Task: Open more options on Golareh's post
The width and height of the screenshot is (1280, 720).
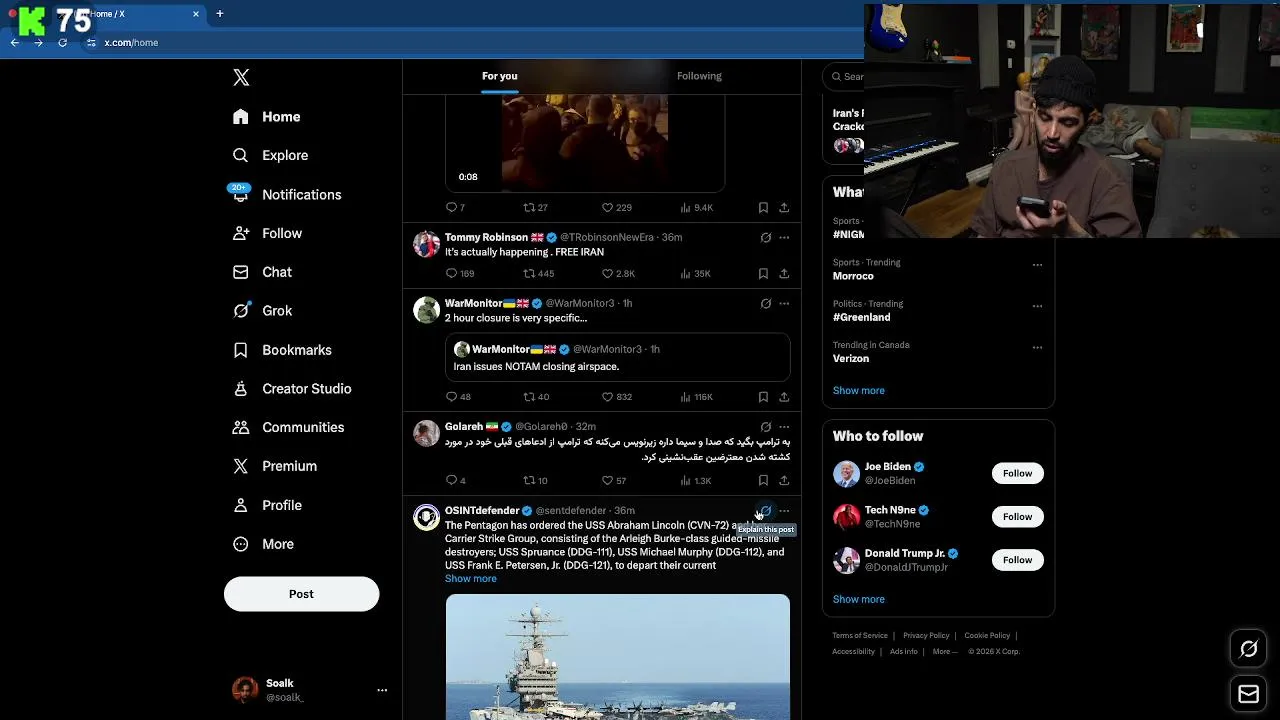Action: [784, 427]
